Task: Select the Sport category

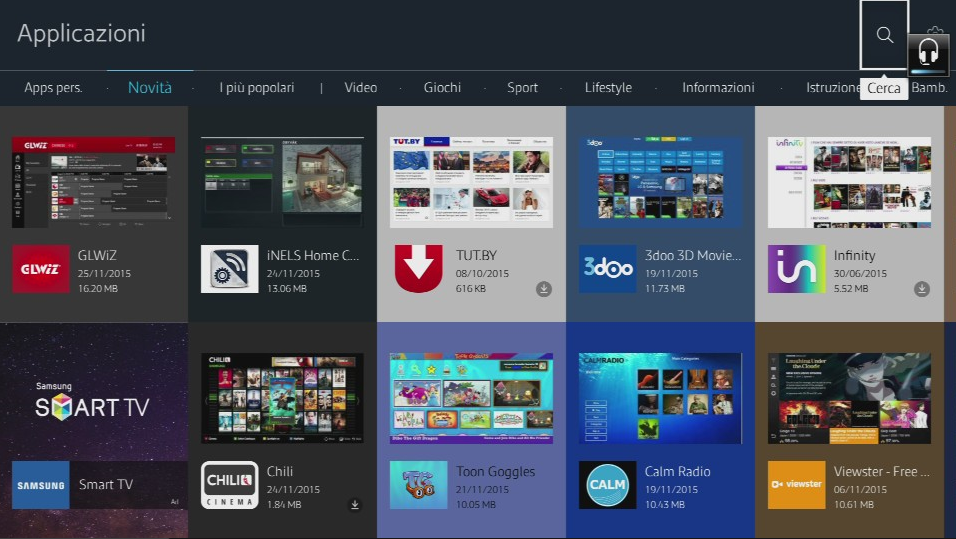Action: coord(523,88)
